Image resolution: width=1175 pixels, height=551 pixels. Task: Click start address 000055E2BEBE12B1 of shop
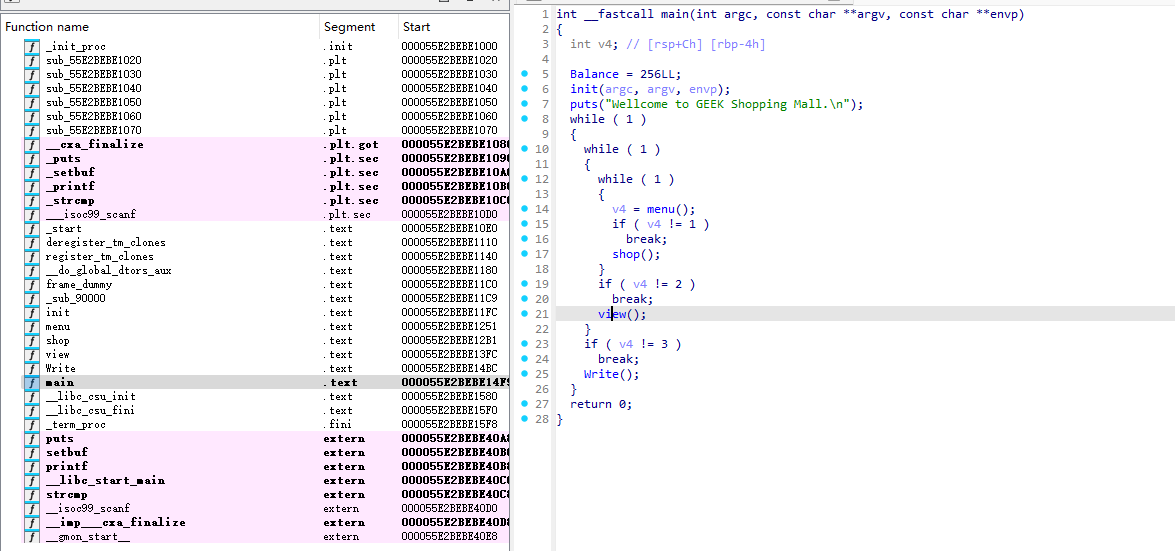(x=449, y=340)
